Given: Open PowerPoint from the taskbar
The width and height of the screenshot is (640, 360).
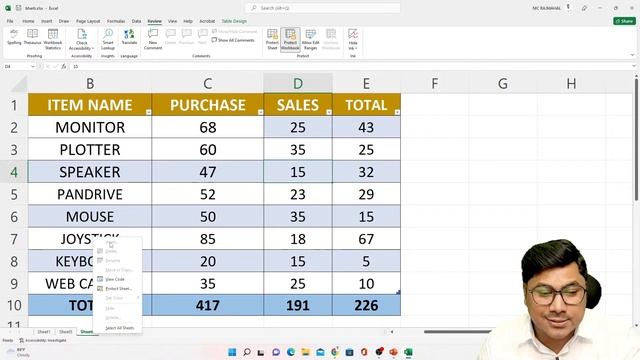Looking at the screenshot, I should (x=393, y=352).
